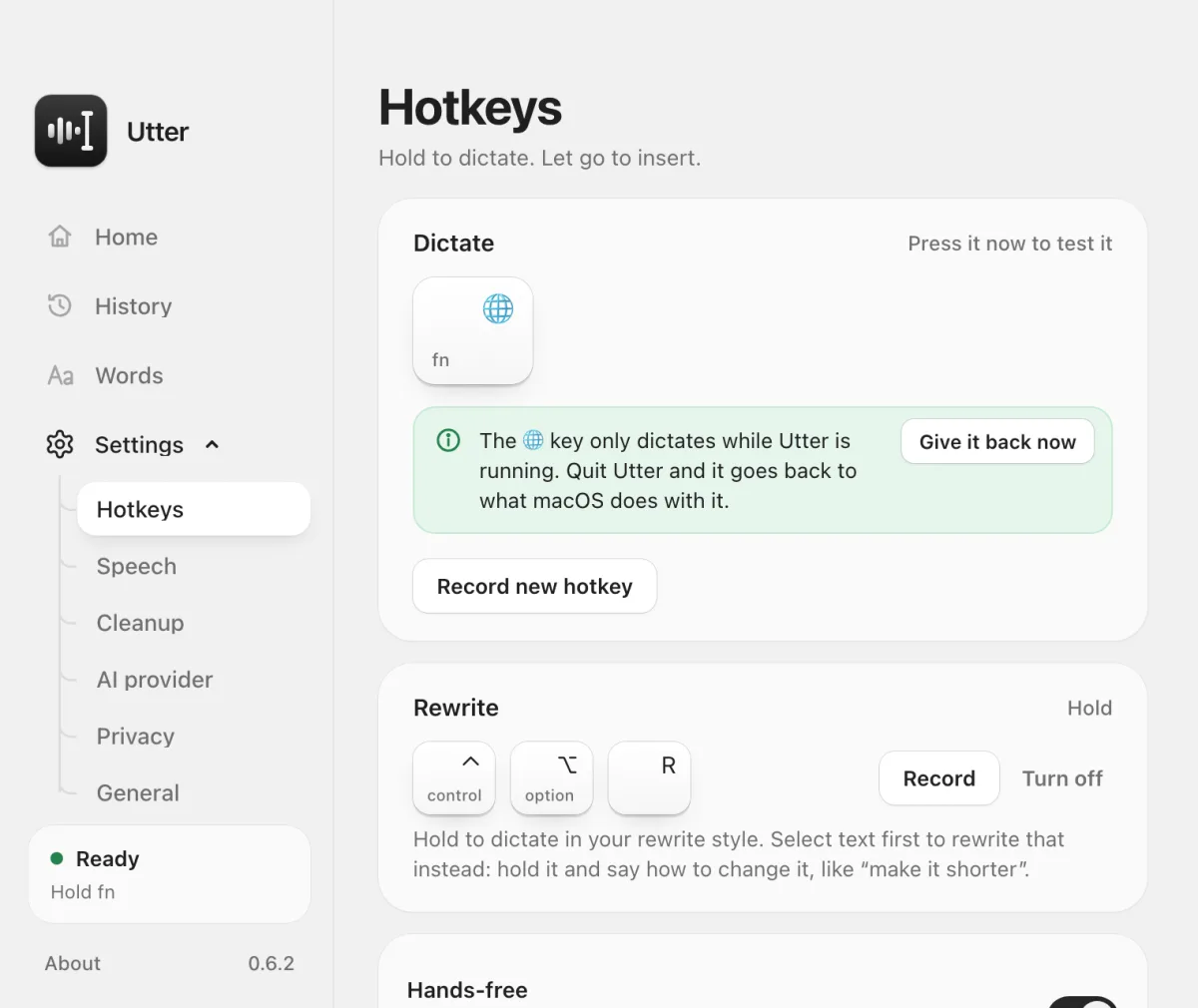Image resolution: width=1198 pixels, height=1008 pixels.
Task: Open the Speech settings section
Action: pyautogui.click(x=137, y=566)
